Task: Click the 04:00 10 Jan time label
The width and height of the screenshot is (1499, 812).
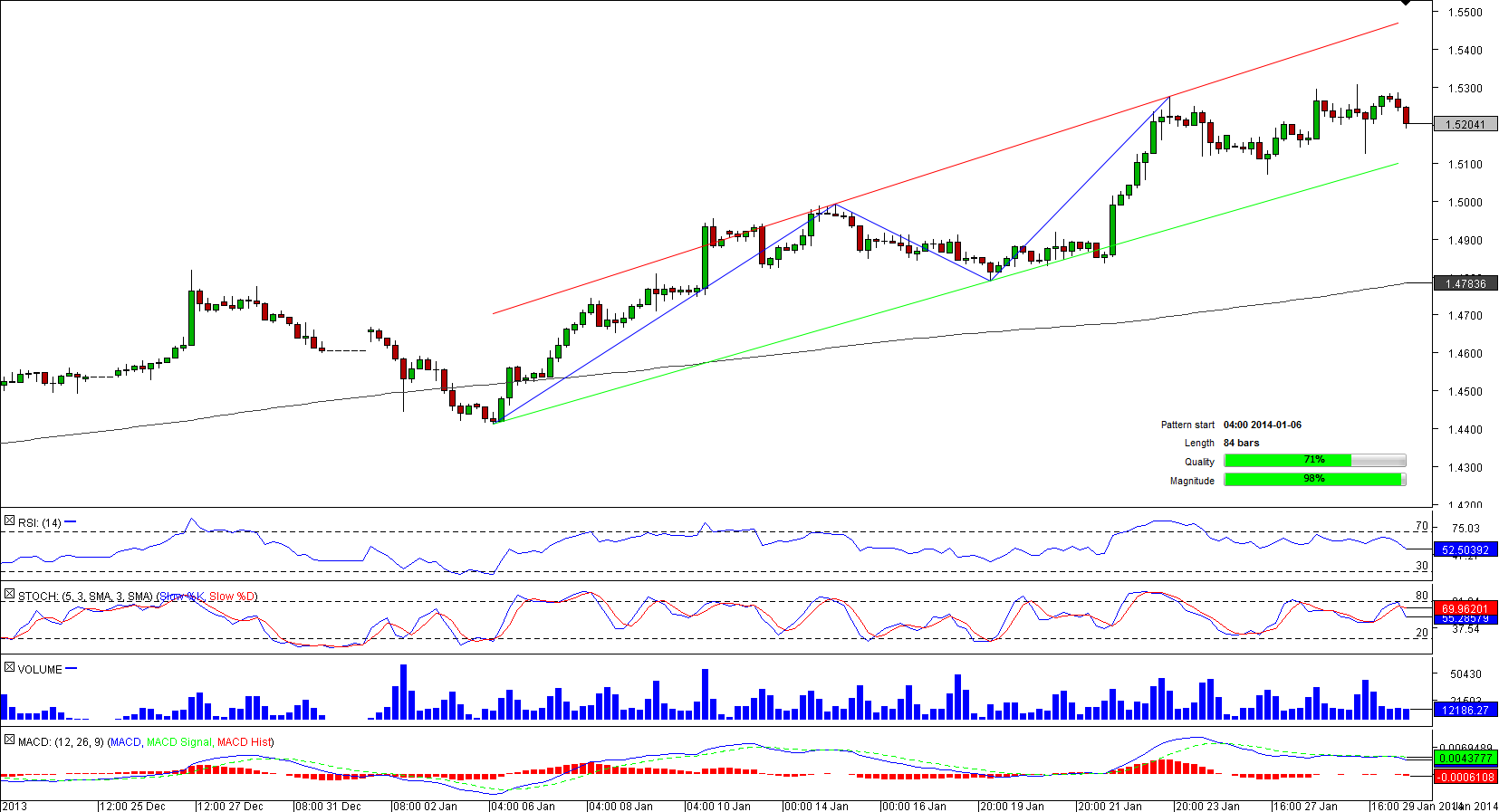Action: [719, 807]
